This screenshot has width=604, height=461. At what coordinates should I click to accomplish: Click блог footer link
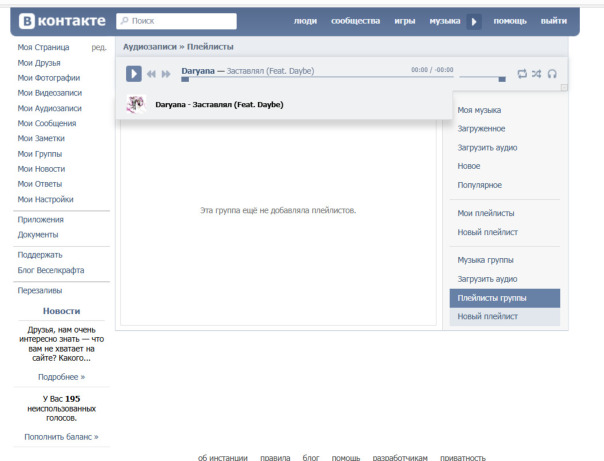tap(311, 457)
